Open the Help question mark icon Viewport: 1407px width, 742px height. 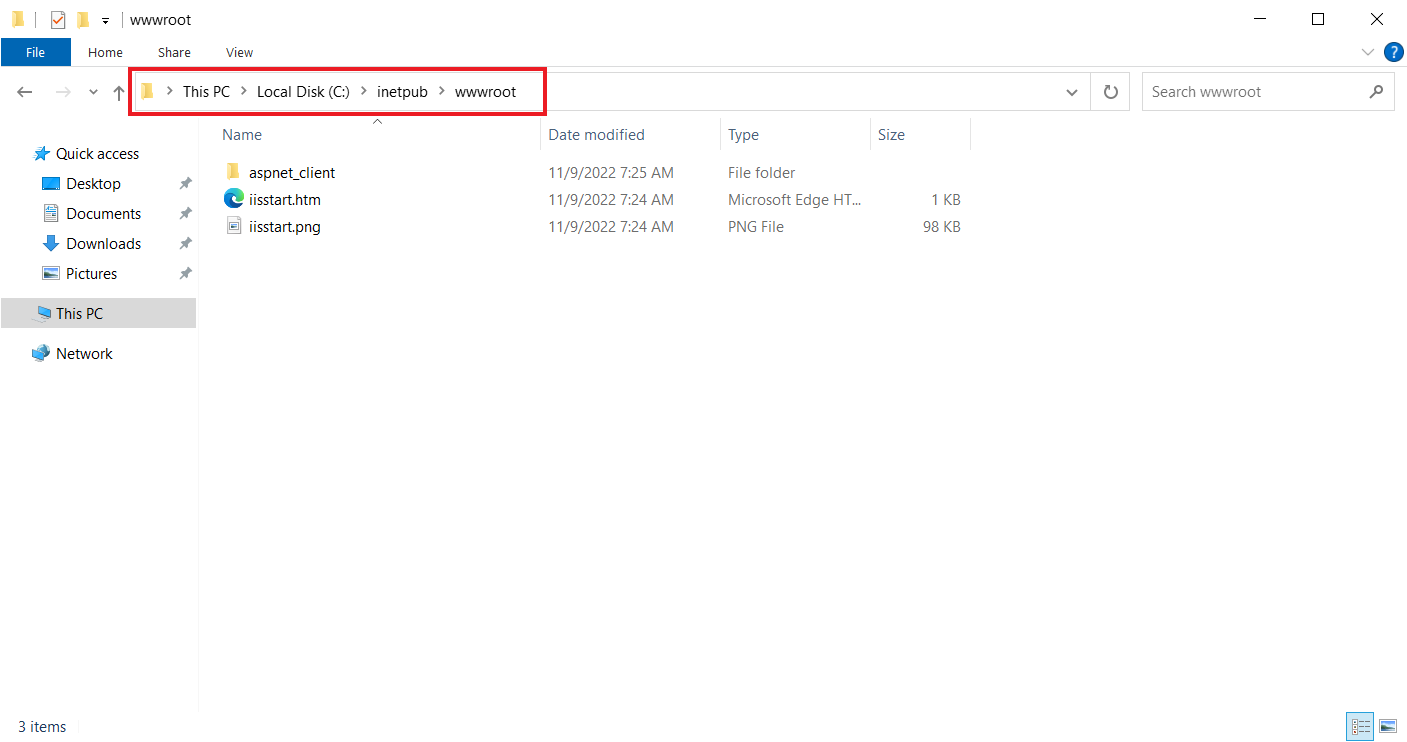(1393, 52)
